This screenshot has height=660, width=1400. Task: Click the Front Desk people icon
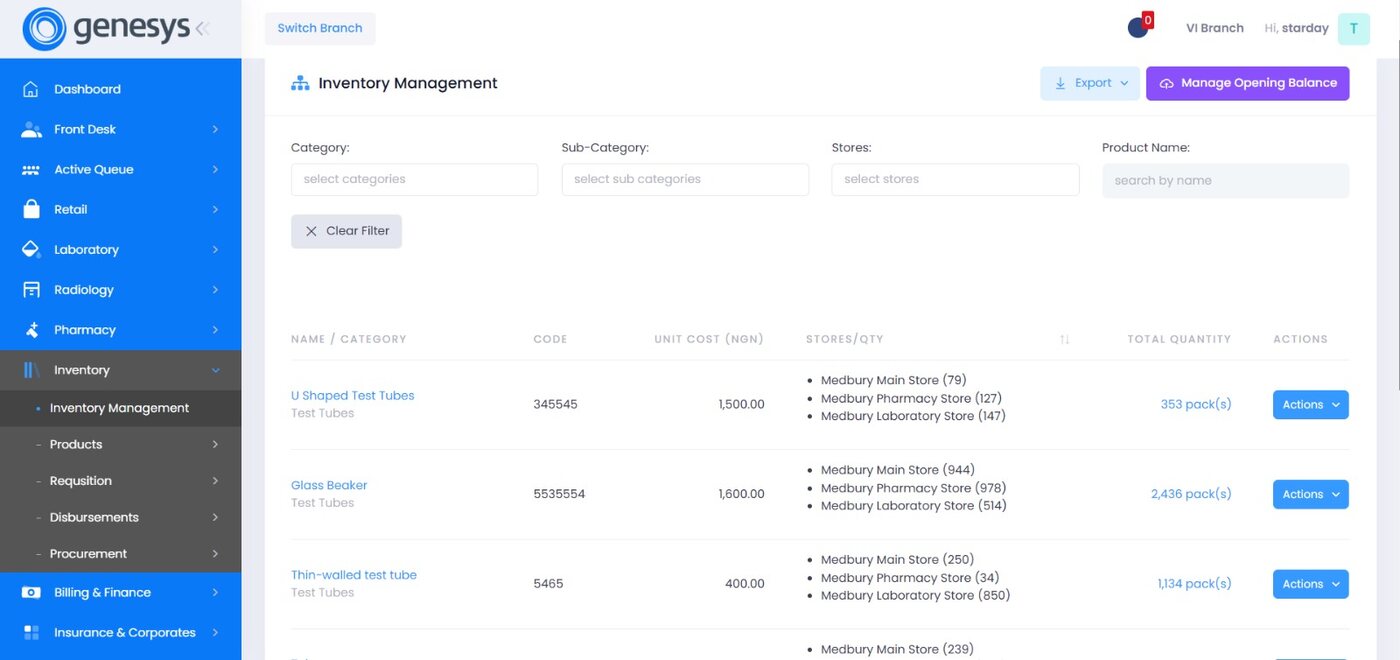click(31, 129)
